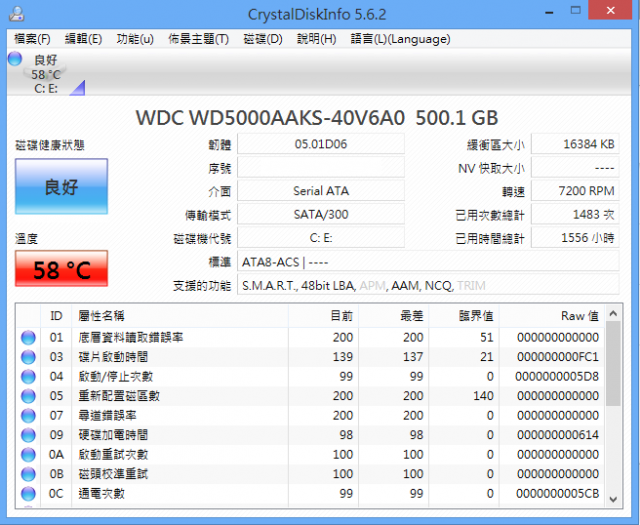Click standard field showing ATA8-ACS

click(x=428, y=262)
